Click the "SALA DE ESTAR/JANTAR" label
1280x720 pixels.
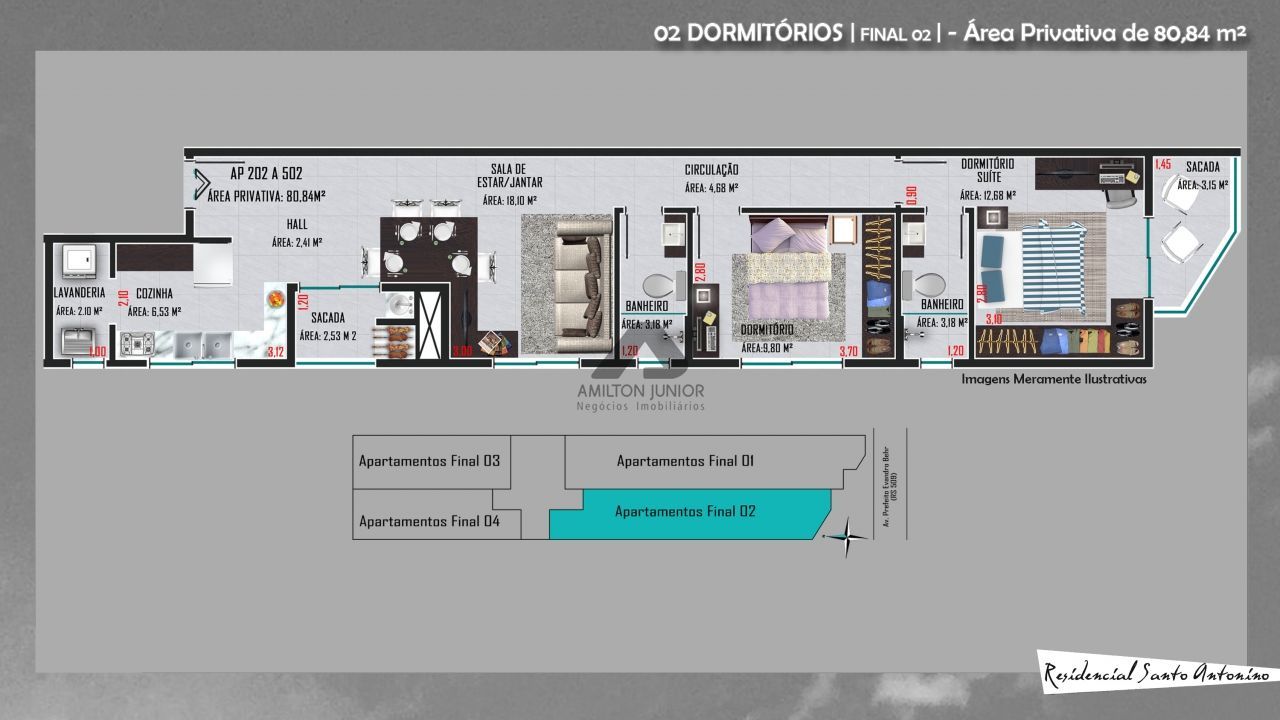[509, 175]
